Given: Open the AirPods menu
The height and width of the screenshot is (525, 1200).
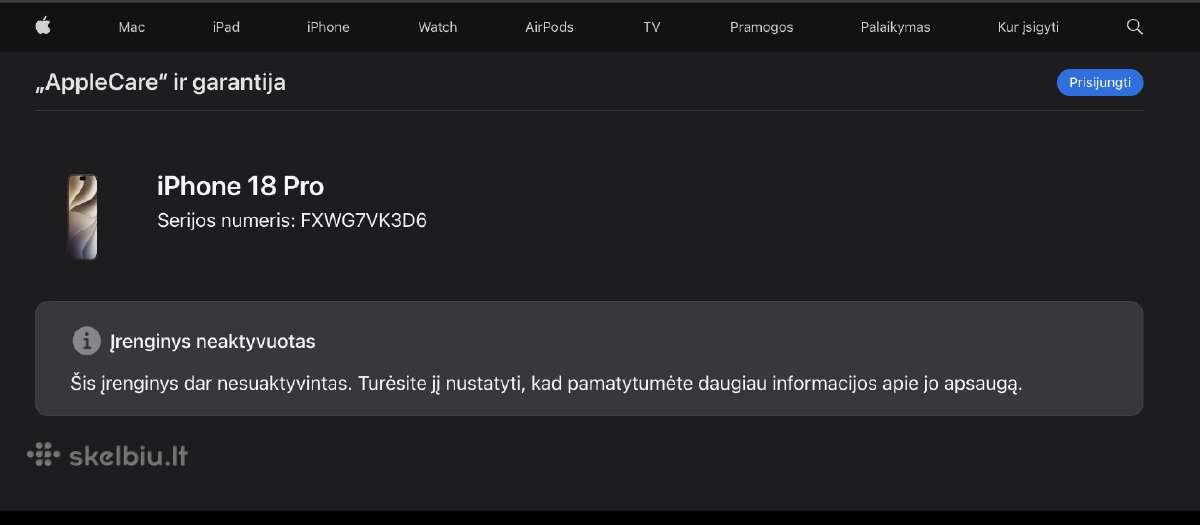Looking at the screenshot, I should [x=549, y=27].
